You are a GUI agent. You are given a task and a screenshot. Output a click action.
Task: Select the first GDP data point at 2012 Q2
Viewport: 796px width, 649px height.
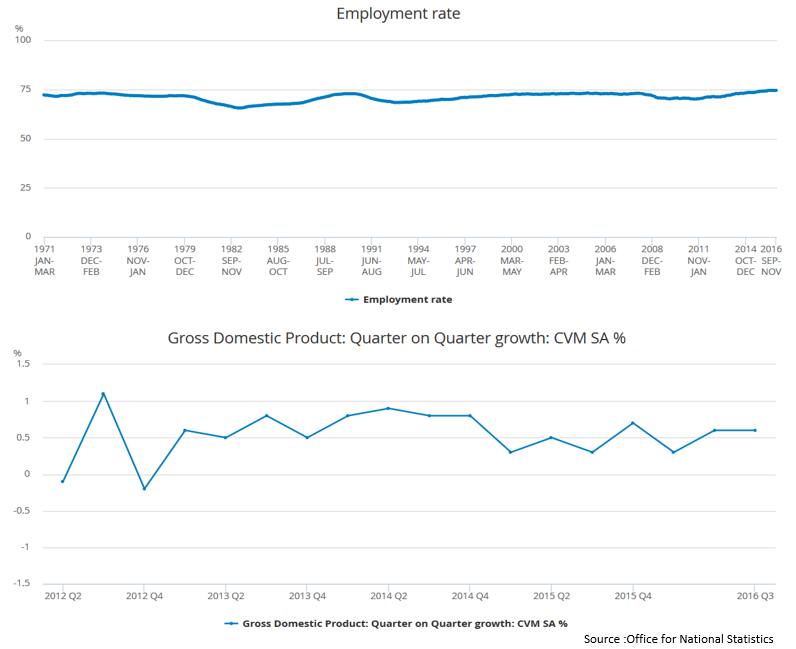point(63,481)
